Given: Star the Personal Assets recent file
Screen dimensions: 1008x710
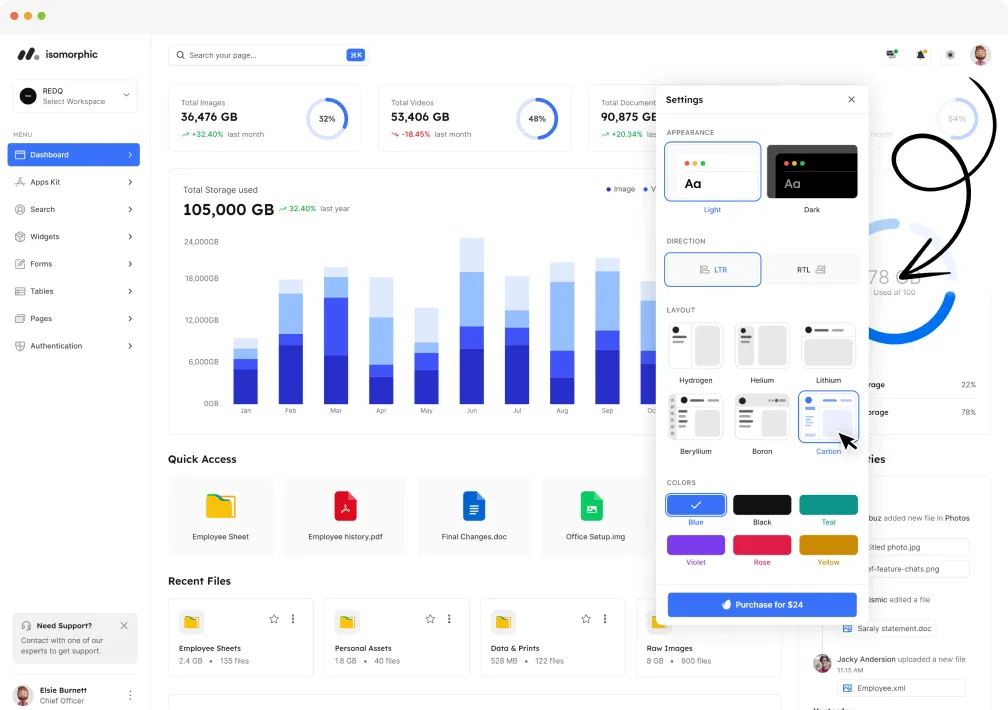Looking at the screenshot, I should (x=430, y=619).
